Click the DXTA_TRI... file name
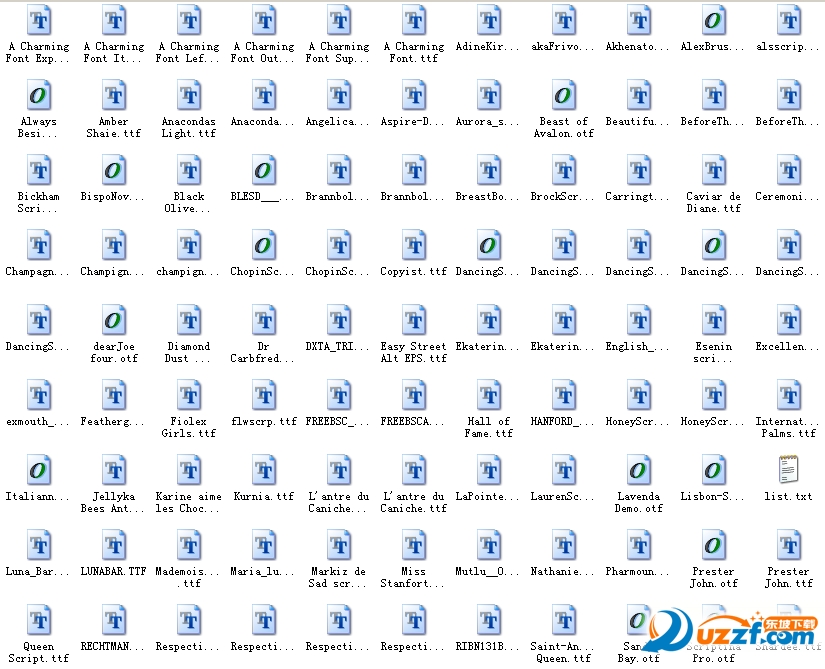This screenshot has height=669, width=825. point(338,347)
